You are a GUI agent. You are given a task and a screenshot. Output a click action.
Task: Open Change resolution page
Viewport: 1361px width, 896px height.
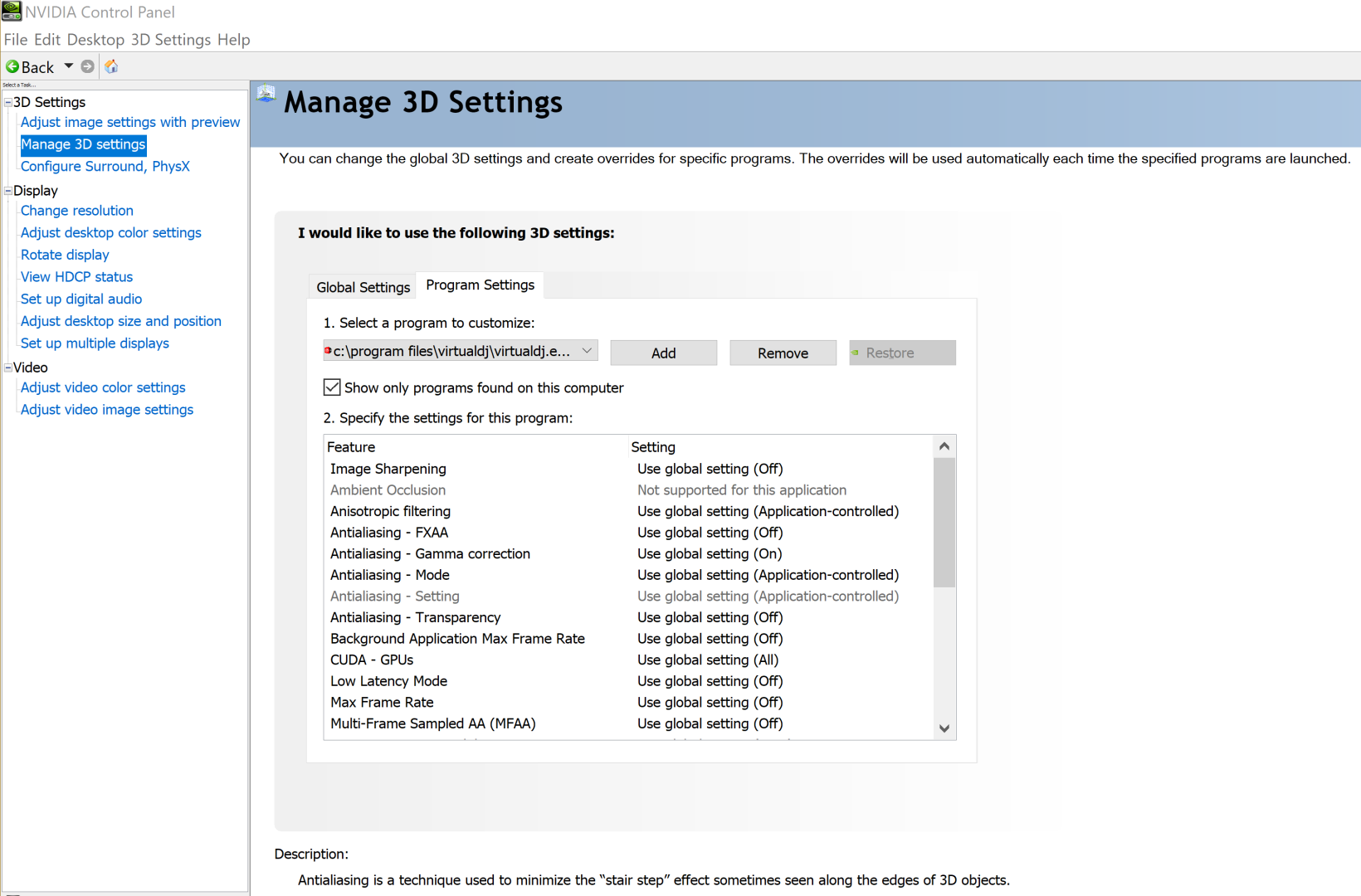(x=77, y=211)
